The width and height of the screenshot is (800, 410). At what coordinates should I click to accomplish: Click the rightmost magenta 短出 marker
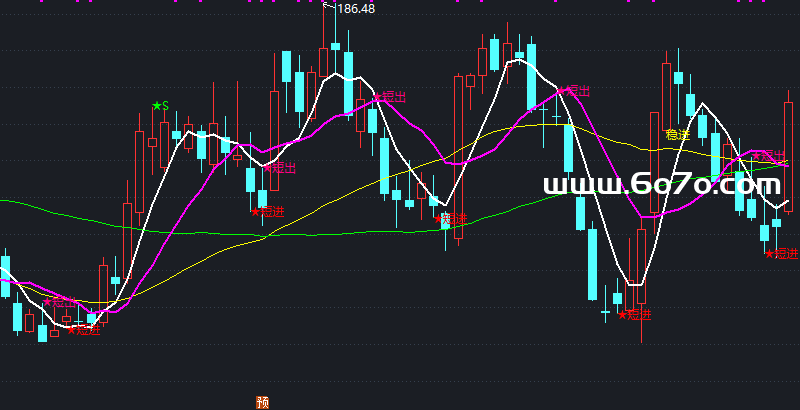point(768,155)
